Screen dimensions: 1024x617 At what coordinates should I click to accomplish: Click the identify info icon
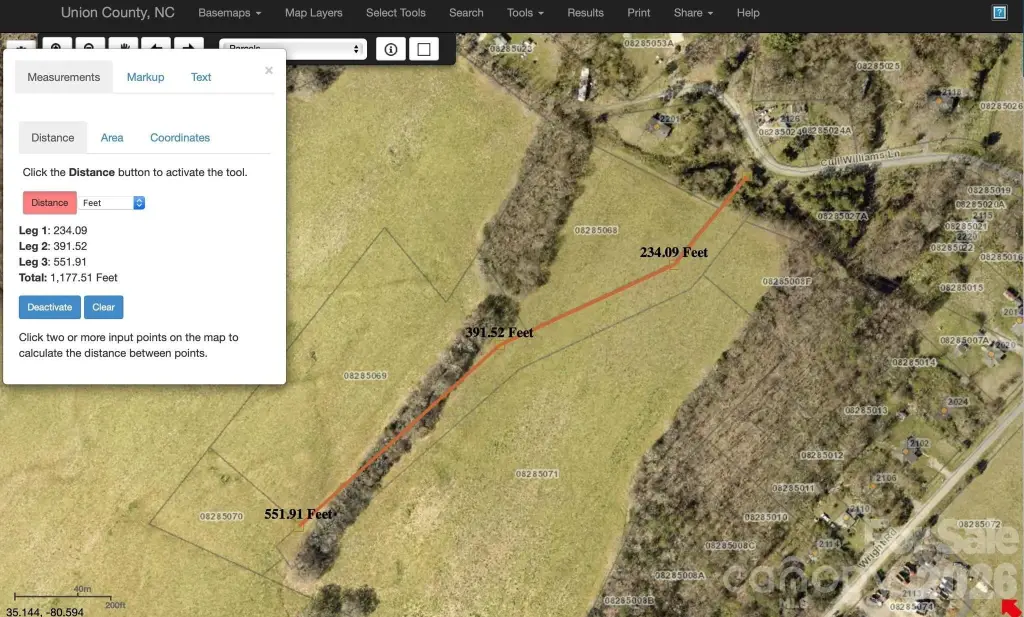pyautogui.click(x=391, y=49)
